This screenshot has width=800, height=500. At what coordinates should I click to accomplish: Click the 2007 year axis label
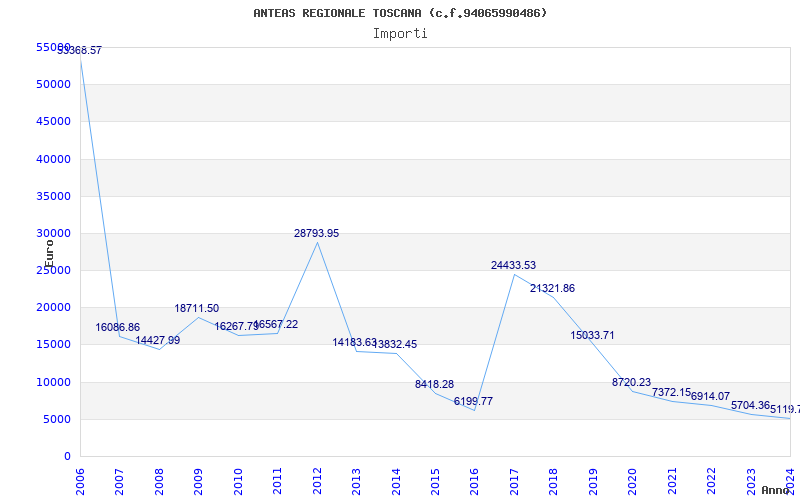pyautogui.click(x=119, y=482)
